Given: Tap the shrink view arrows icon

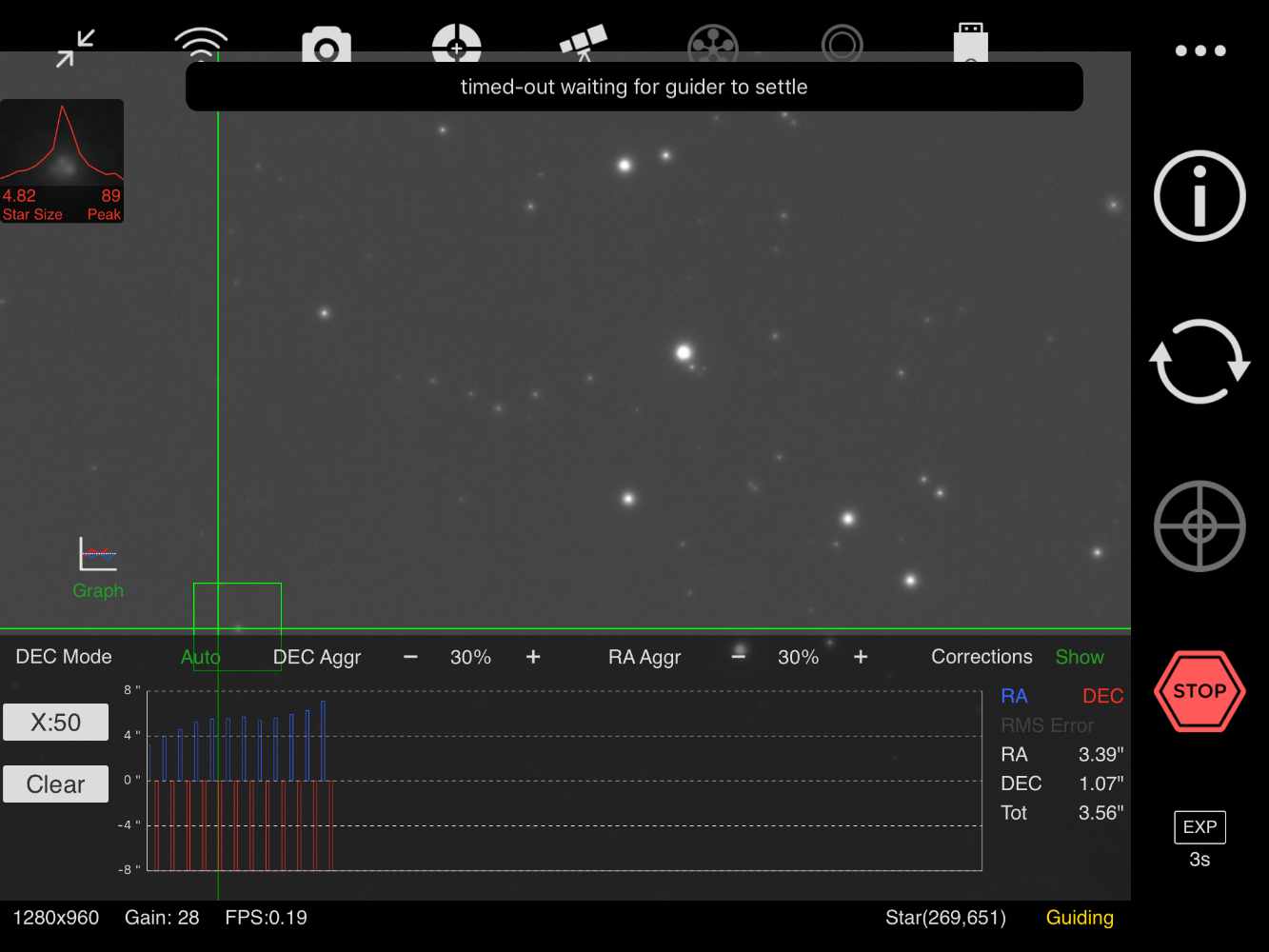Looking at the screenshot, I should tap(75, 48).
